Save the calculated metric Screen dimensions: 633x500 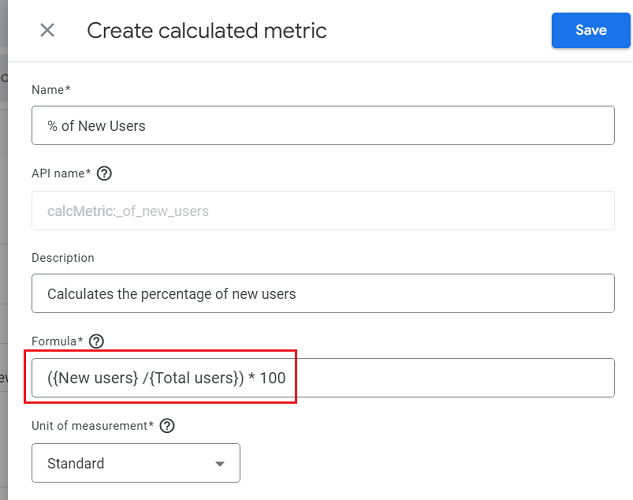coord(591,30)
